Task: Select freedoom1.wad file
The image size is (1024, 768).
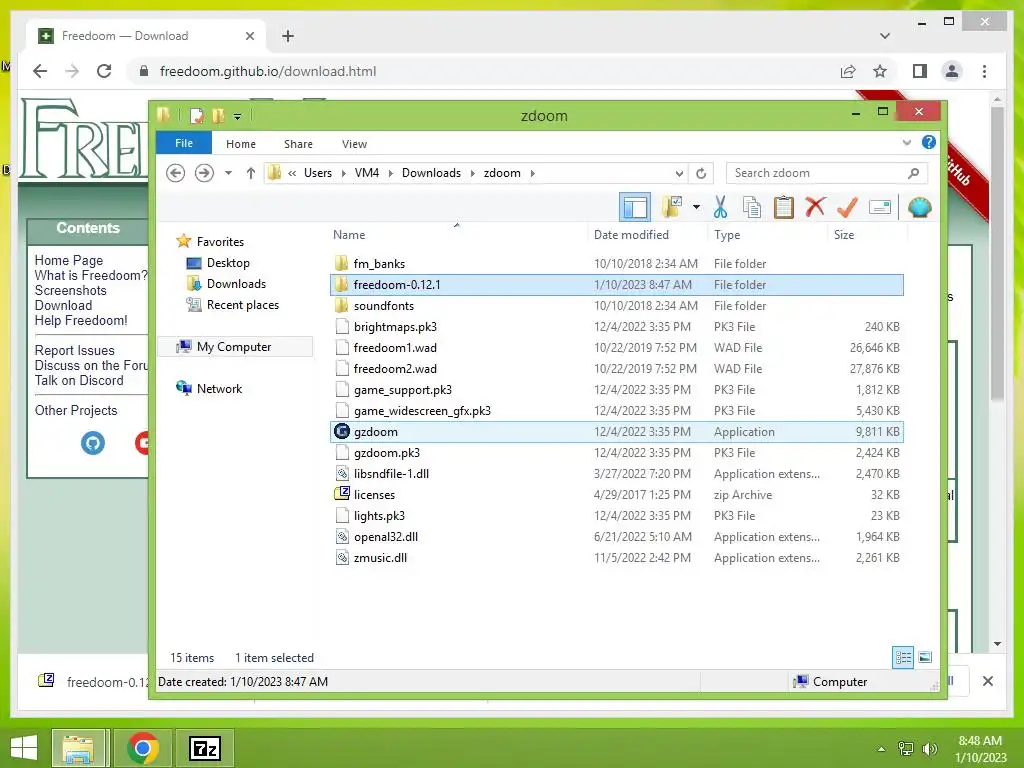Action: coord(394,347)
